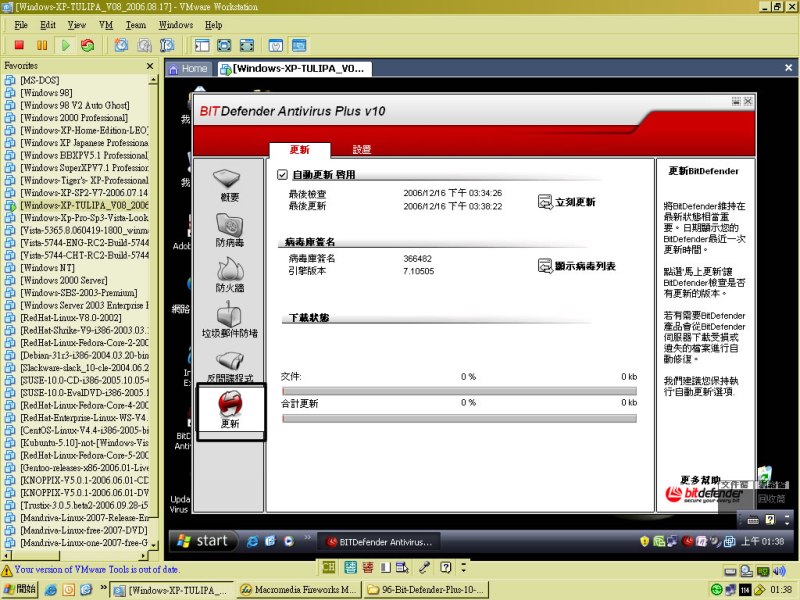Expand host quick launch chevron

[x=103, y=587]
